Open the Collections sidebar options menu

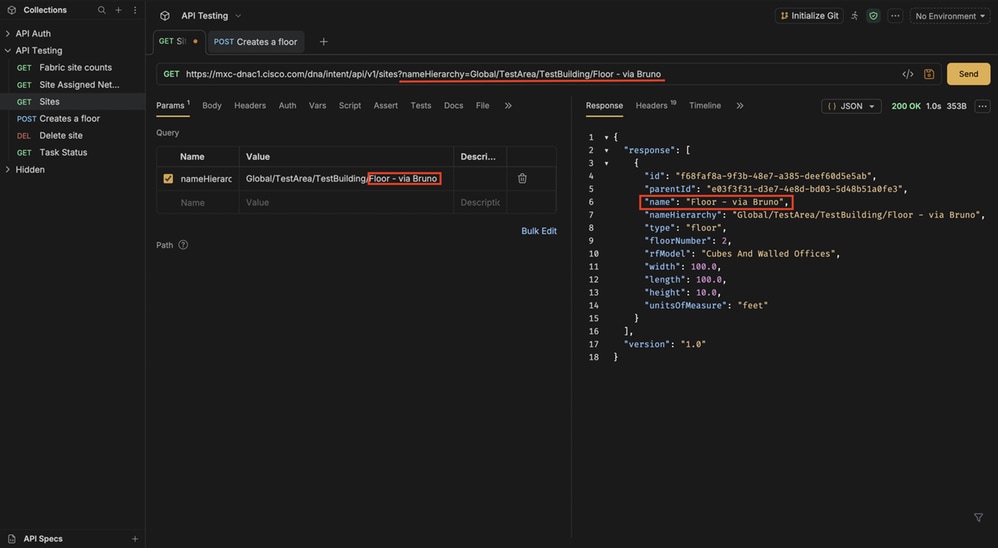tap(135, 10)
